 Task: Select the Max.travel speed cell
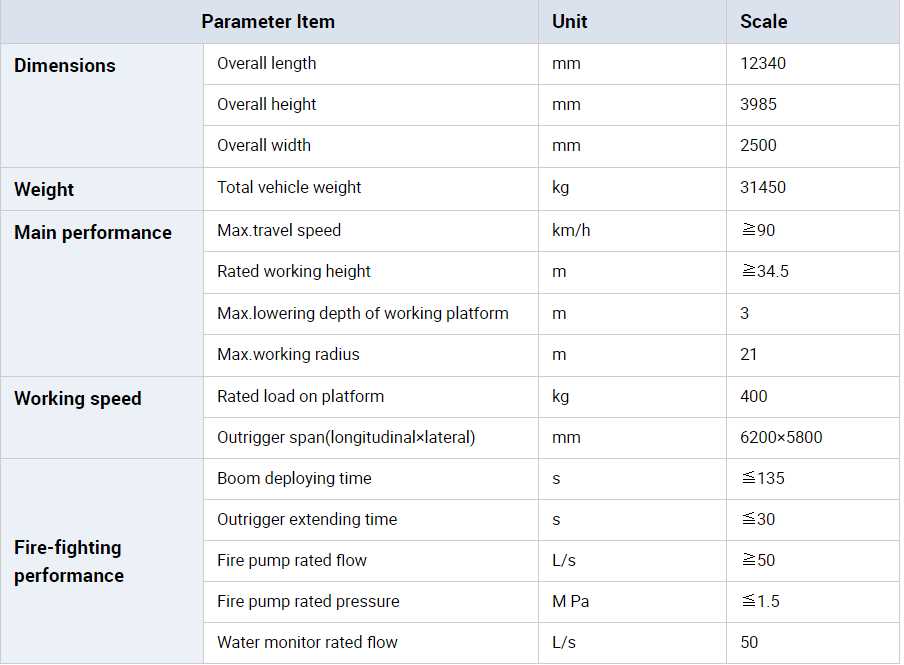(x=279, y=230)
